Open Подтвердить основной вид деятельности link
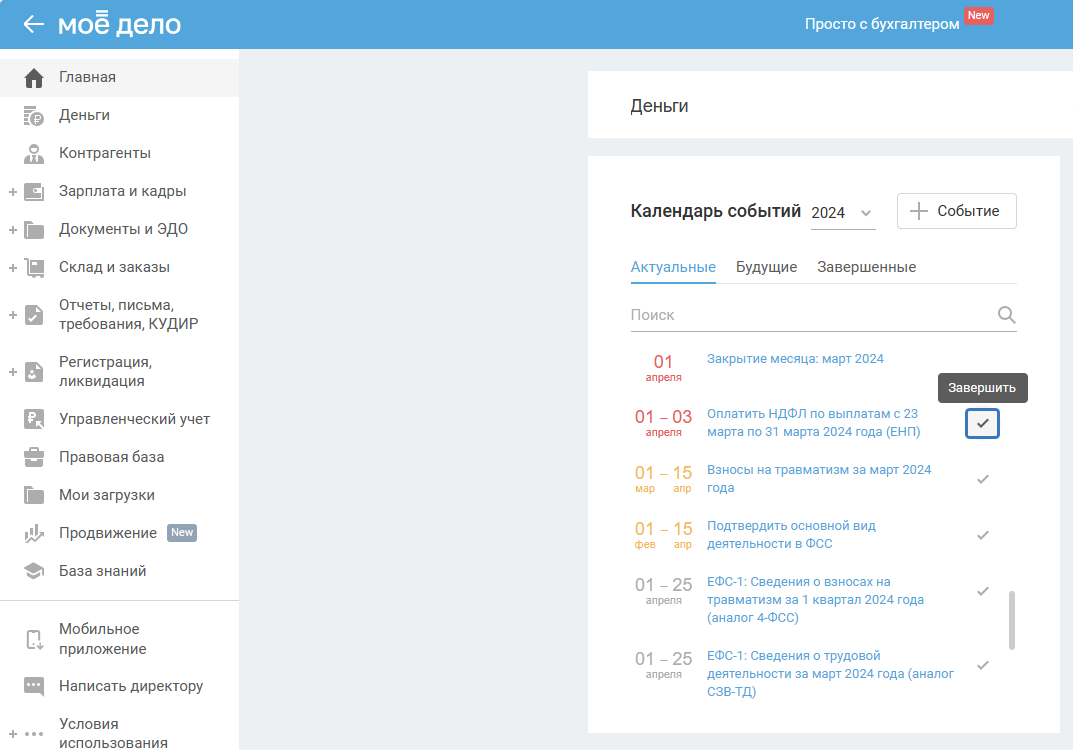 (791, 534)
